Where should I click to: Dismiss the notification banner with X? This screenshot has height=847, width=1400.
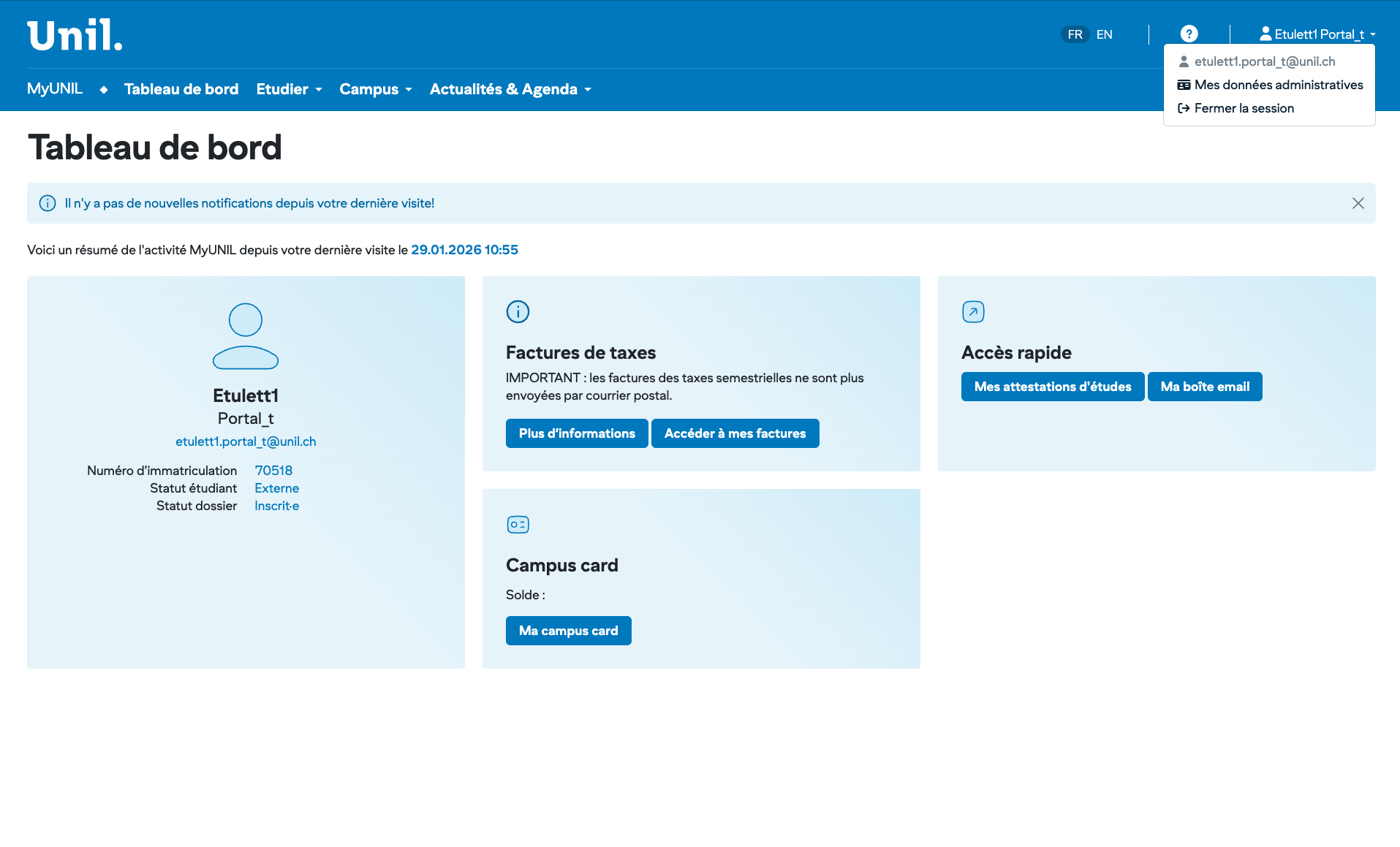pyautogui.click(x=1358, y=203)
